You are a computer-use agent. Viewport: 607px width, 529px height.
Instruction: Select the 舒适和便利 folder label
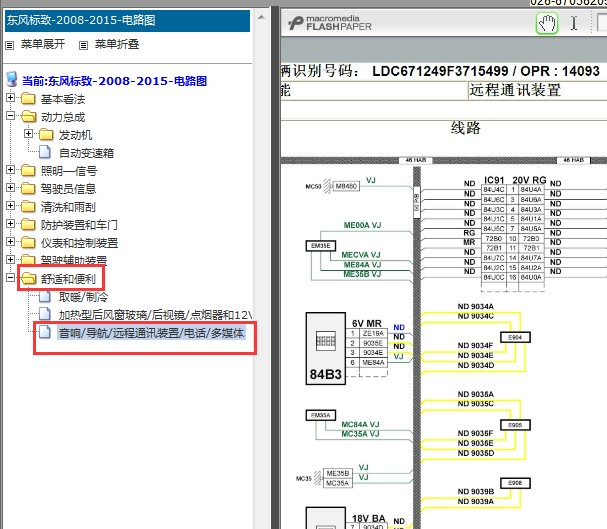point(68,279)
